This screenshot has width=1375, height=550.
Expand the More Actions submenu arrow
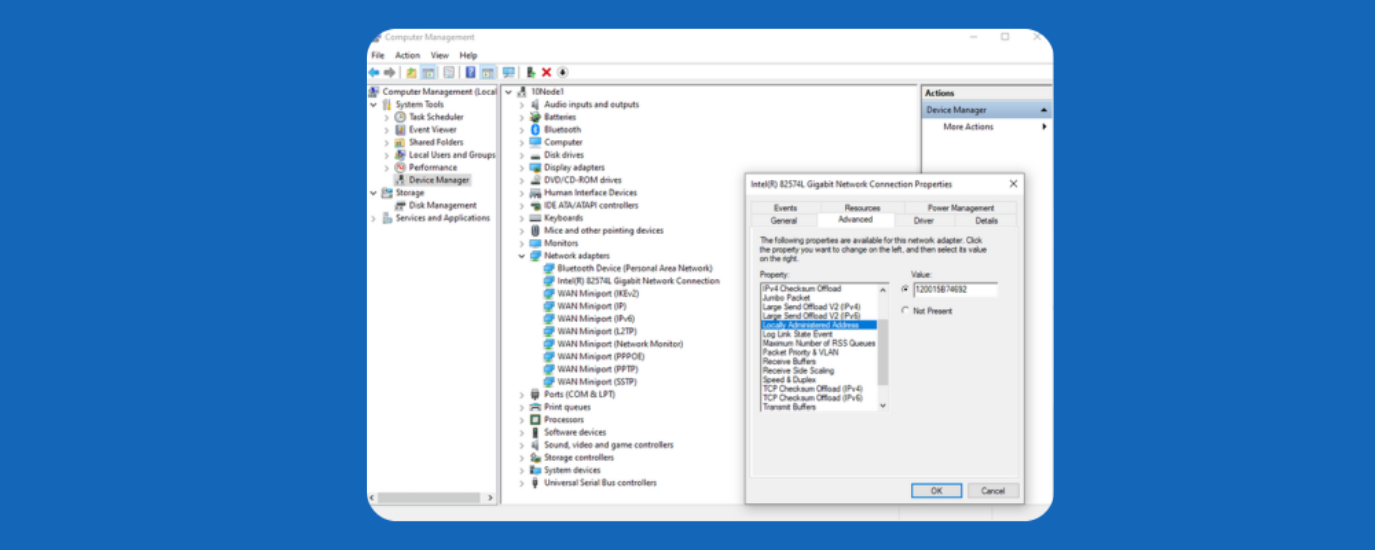pyautogui.click(x=1044, y=127)
